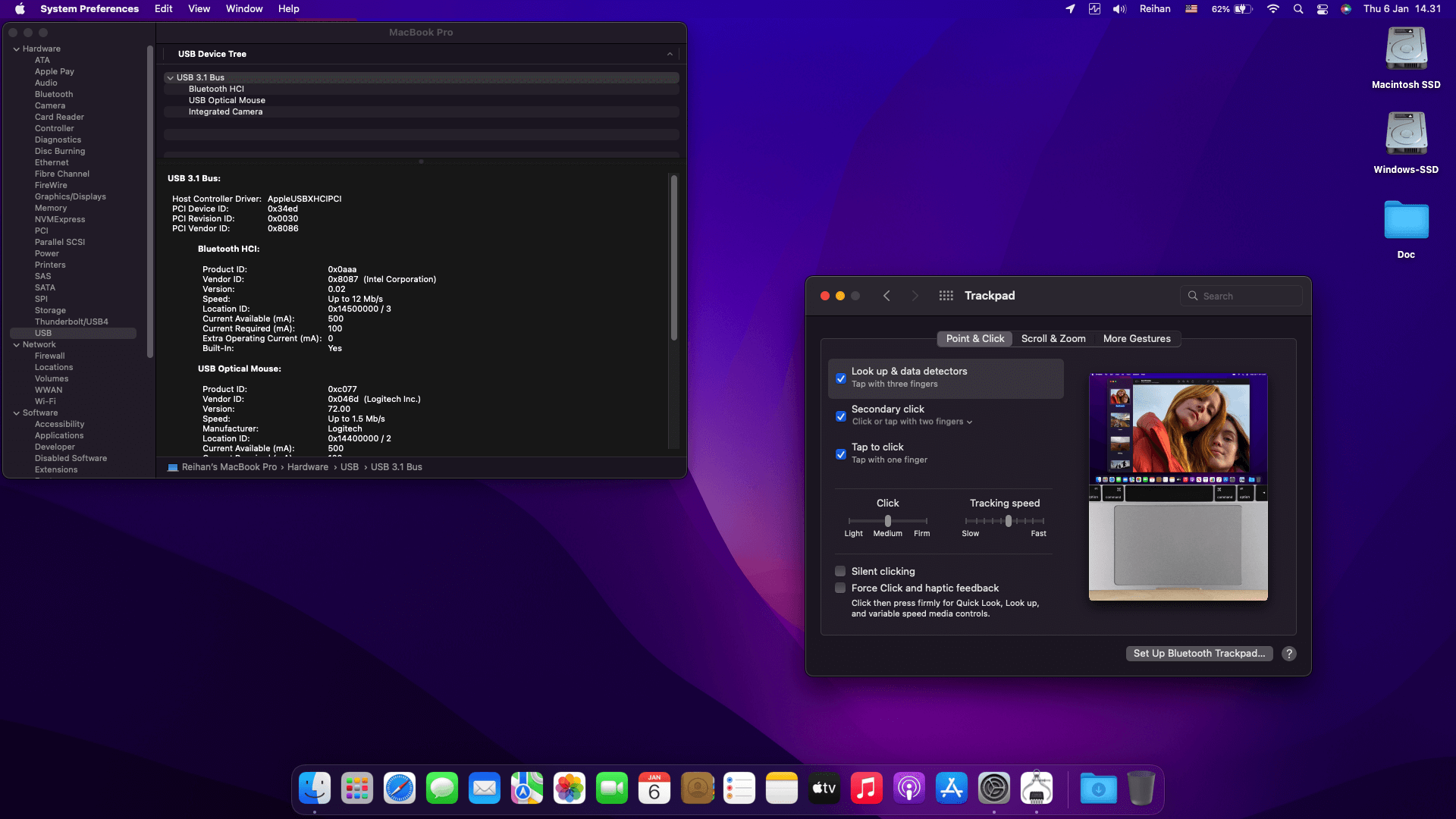Focus the Trackpad Search field
The height and width of the screenshot is (819, 1456).
[1241, 296]
